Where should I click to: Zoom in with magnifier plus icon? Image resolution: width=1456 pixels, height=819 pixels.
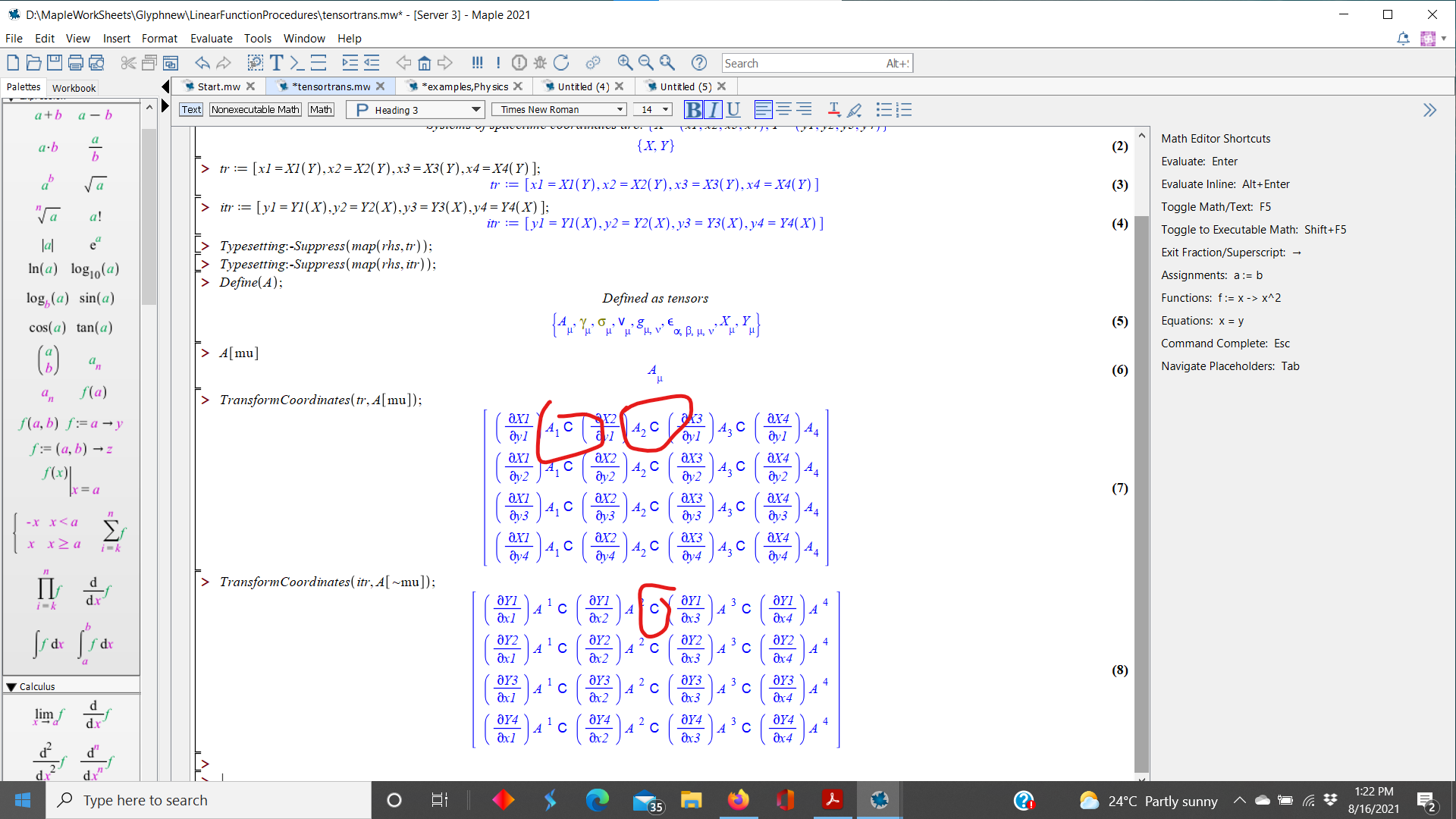[625, 63]
